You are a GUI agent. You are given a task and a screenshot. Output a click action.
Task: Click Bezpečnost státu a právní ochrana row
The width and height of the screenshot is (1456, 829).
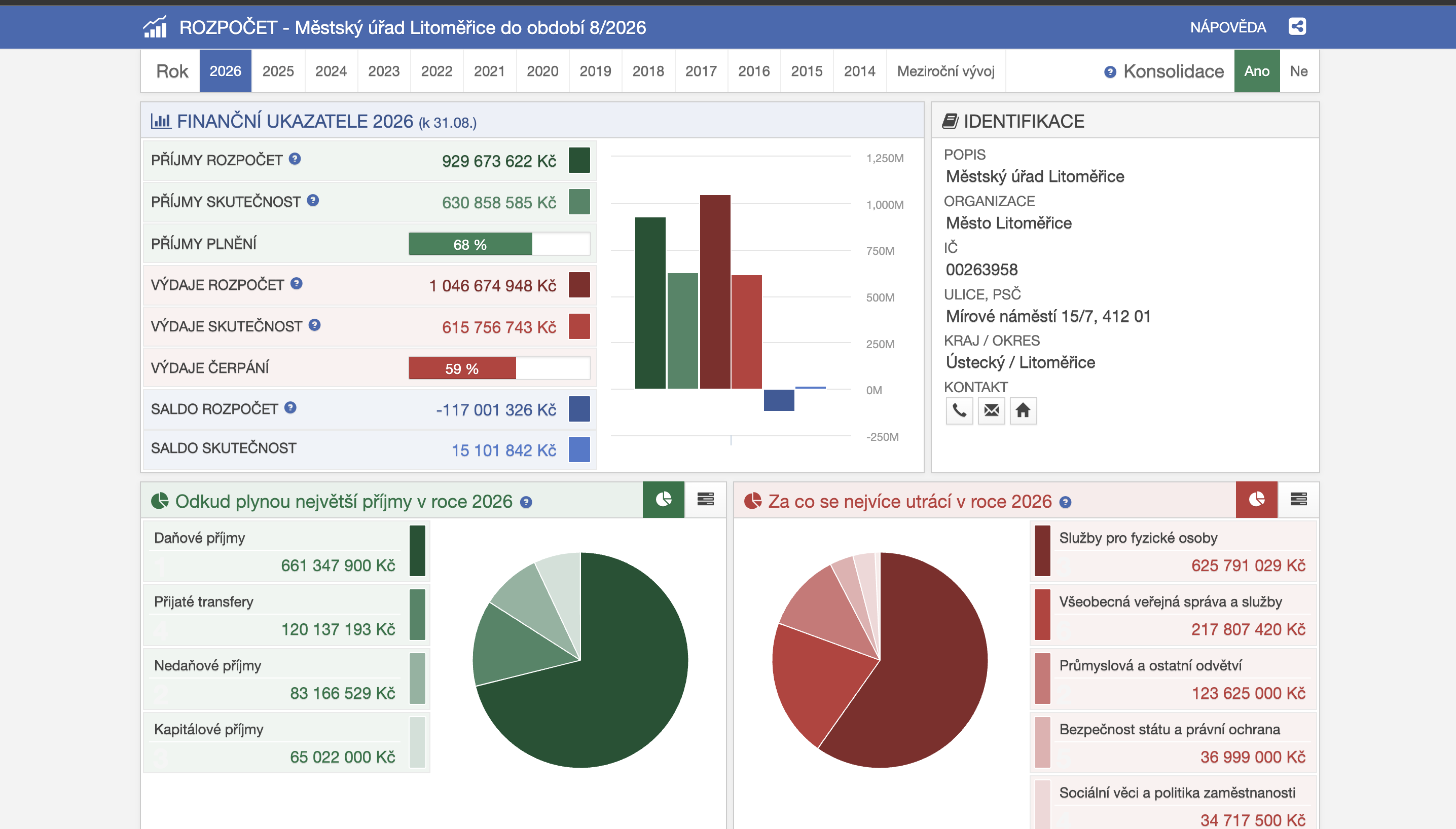point(1175,742)
